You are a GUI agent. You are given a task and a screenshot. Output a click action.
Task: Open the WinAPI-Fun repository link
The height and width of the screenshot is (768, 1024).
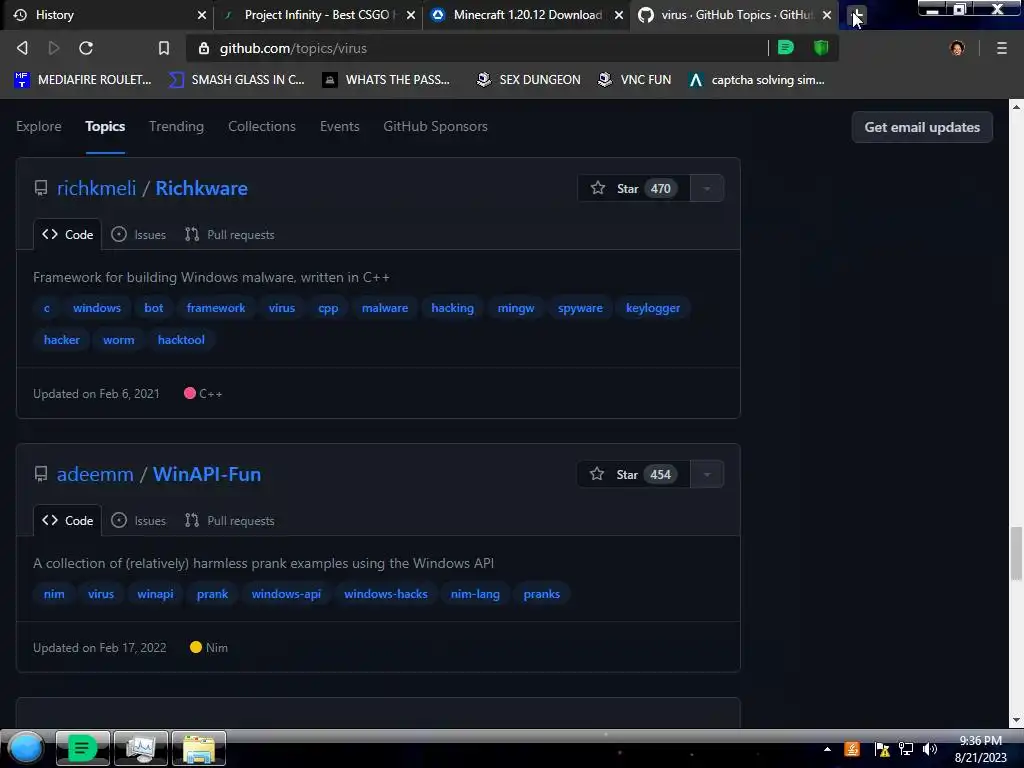tap(207, 474)
